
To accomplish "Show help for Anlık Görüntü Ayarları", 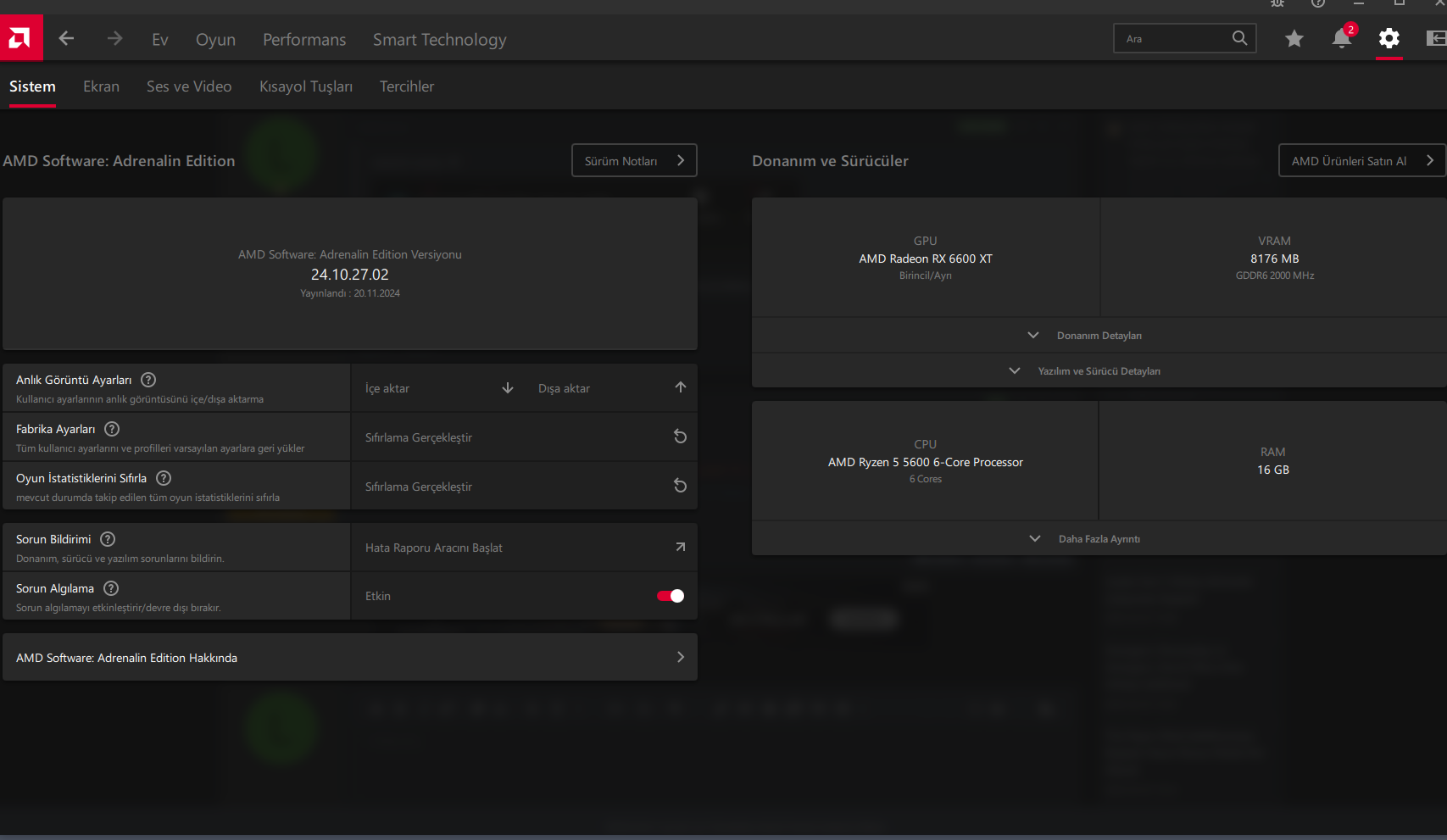I will pyautogui.click(x=148, y=380).
